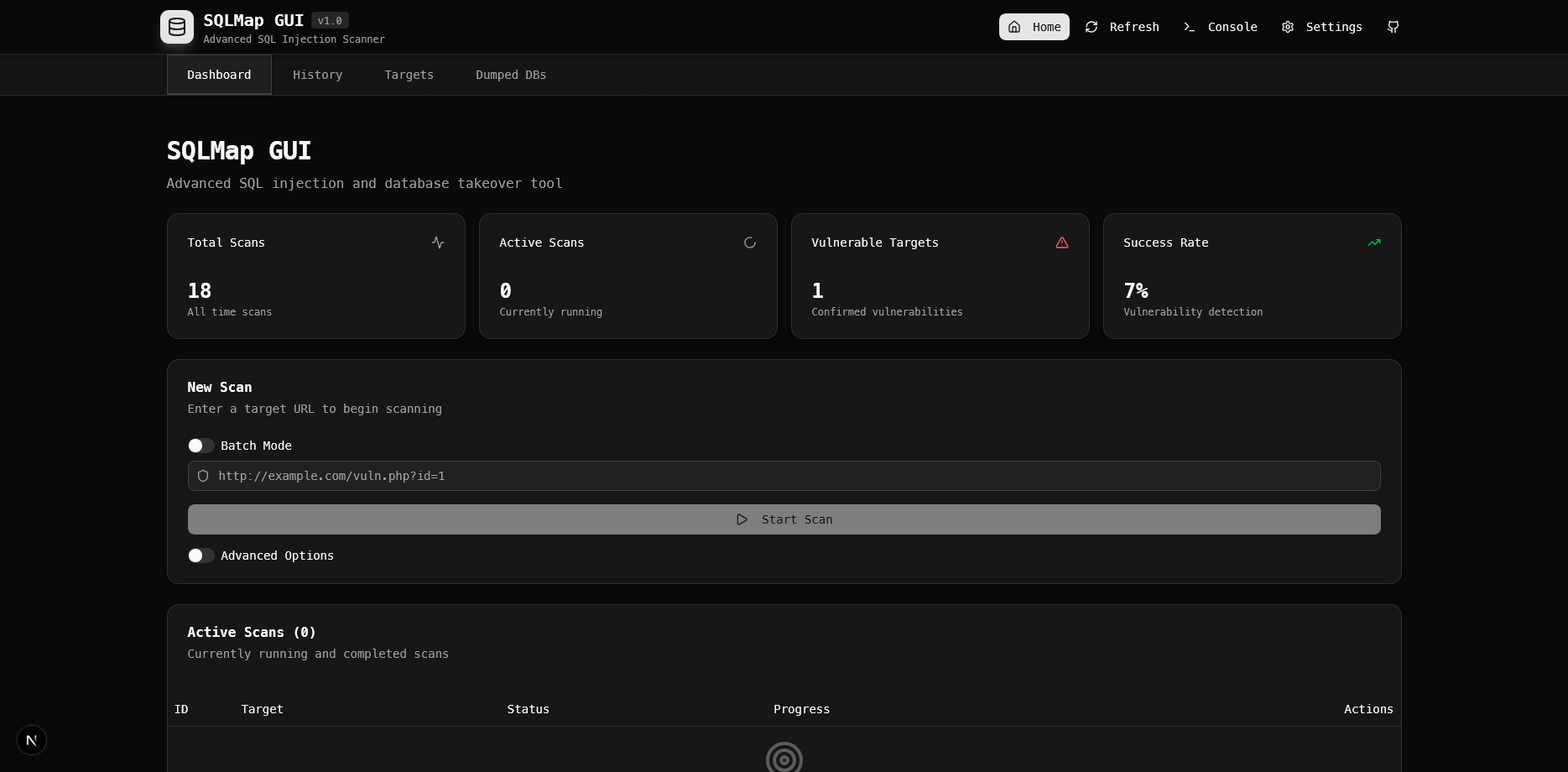Click the Next.js dev tools badge
The height and width of the screenshot is (772, 1568).
[x=32, y=740]
